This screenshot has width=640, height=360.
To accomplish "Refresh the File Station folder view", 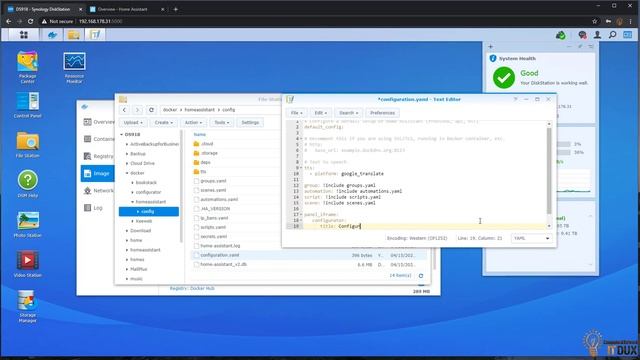I will coord(151,110).
